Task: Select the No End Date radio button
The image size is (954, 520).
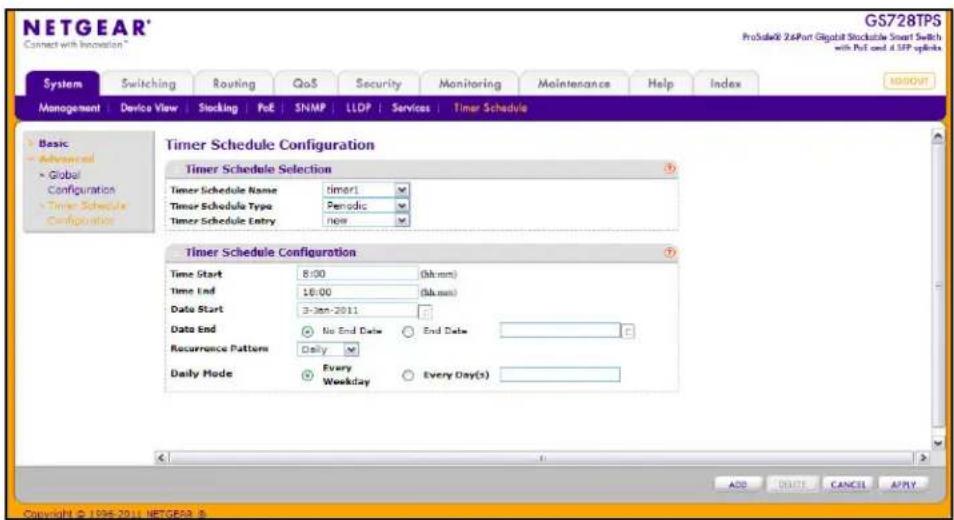Action: pyautogui.click(x=308, y=331)
